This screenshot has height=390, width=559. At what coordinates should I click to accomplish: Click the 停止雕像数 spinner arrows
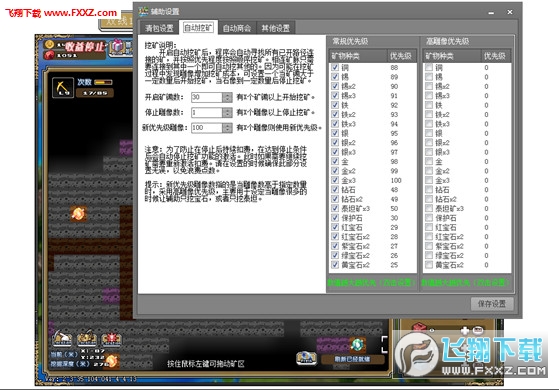[x=227, y=113]
